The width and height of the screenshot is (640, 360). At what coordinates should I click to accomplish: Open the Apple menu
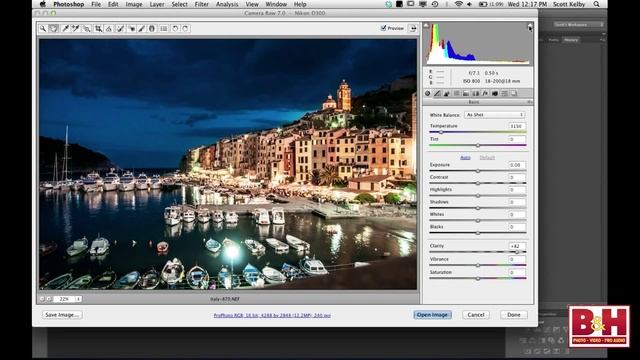(43, 4)
